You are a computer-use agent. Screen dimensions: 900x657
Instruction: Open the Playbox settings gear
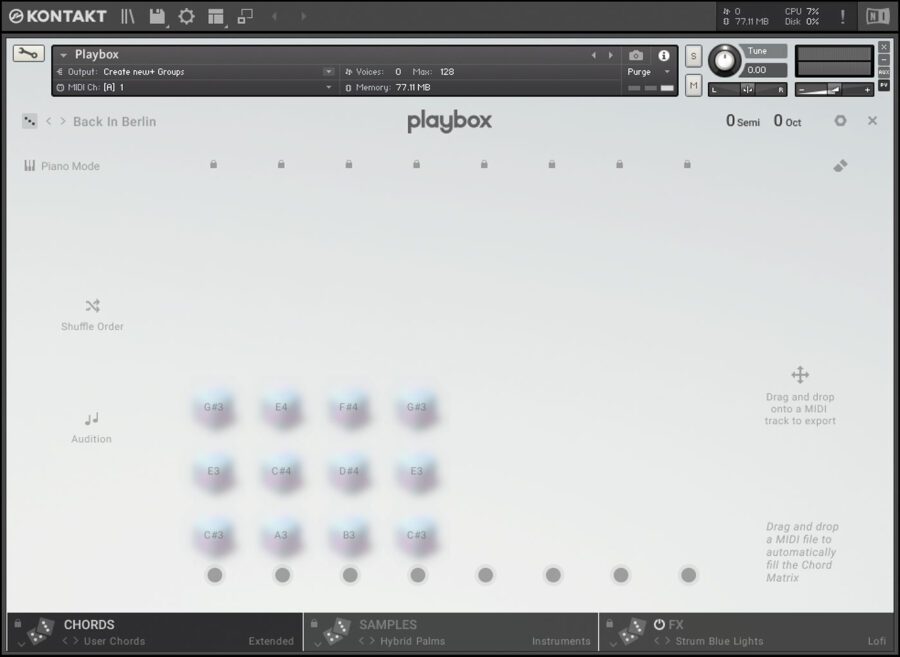pyautogui.click(x=840, y=121)
